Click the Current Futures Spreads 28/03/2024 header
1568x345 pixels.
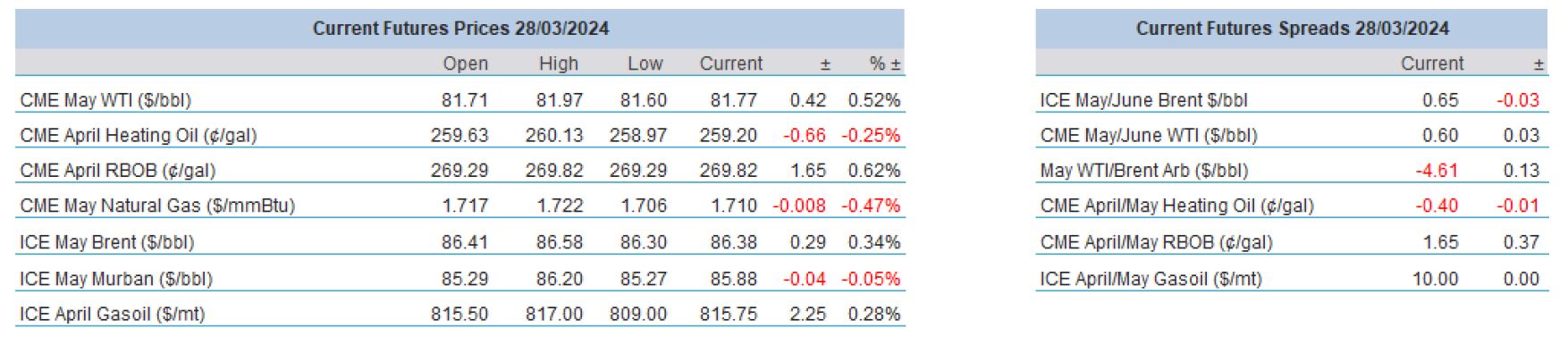pos(1292,28)
